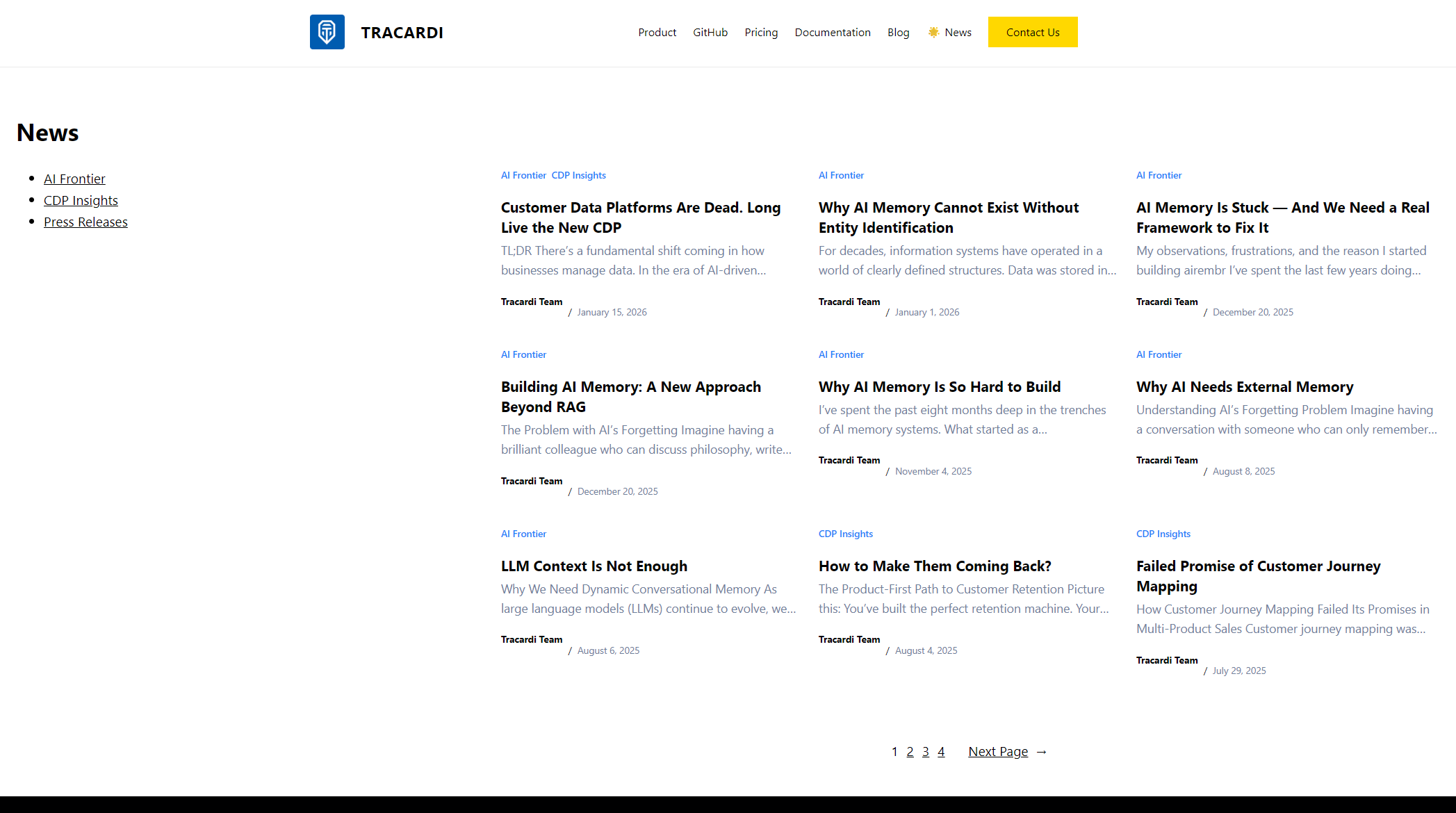This screenshot has height=813, width=1456.
Task: Open the Product menu item
Action: [x=657, y=33]
